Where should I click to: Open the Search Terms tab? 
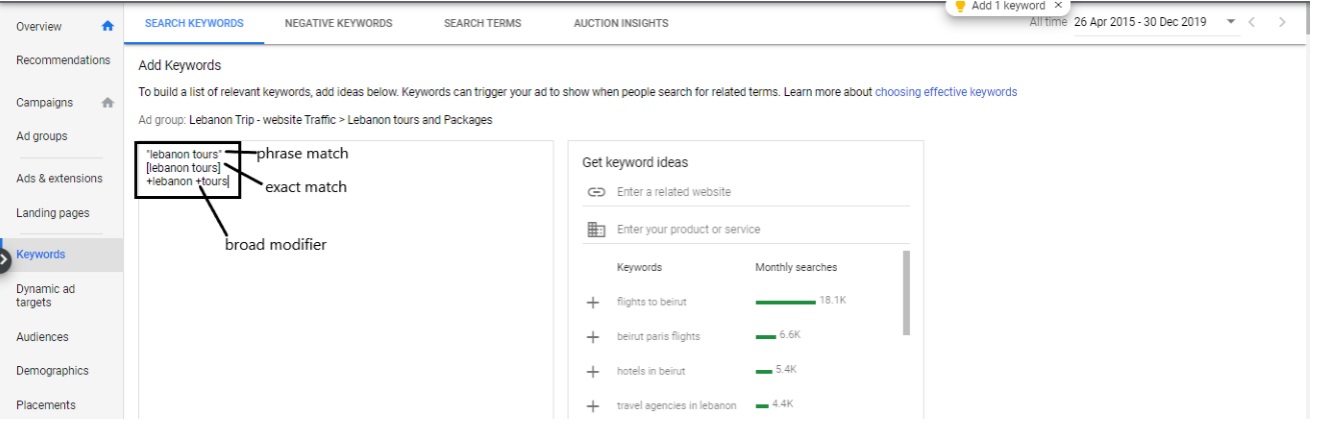point(482,23)
